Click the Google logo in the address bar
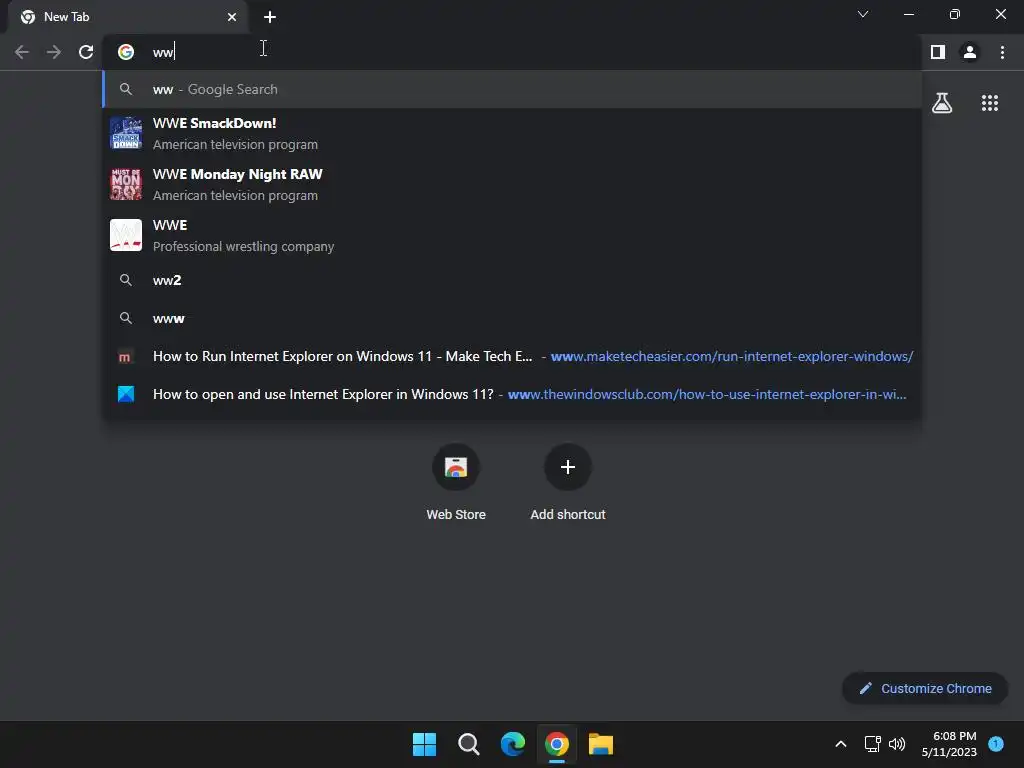This screenshot has width=1024, height=768. (x=126, y=52)
